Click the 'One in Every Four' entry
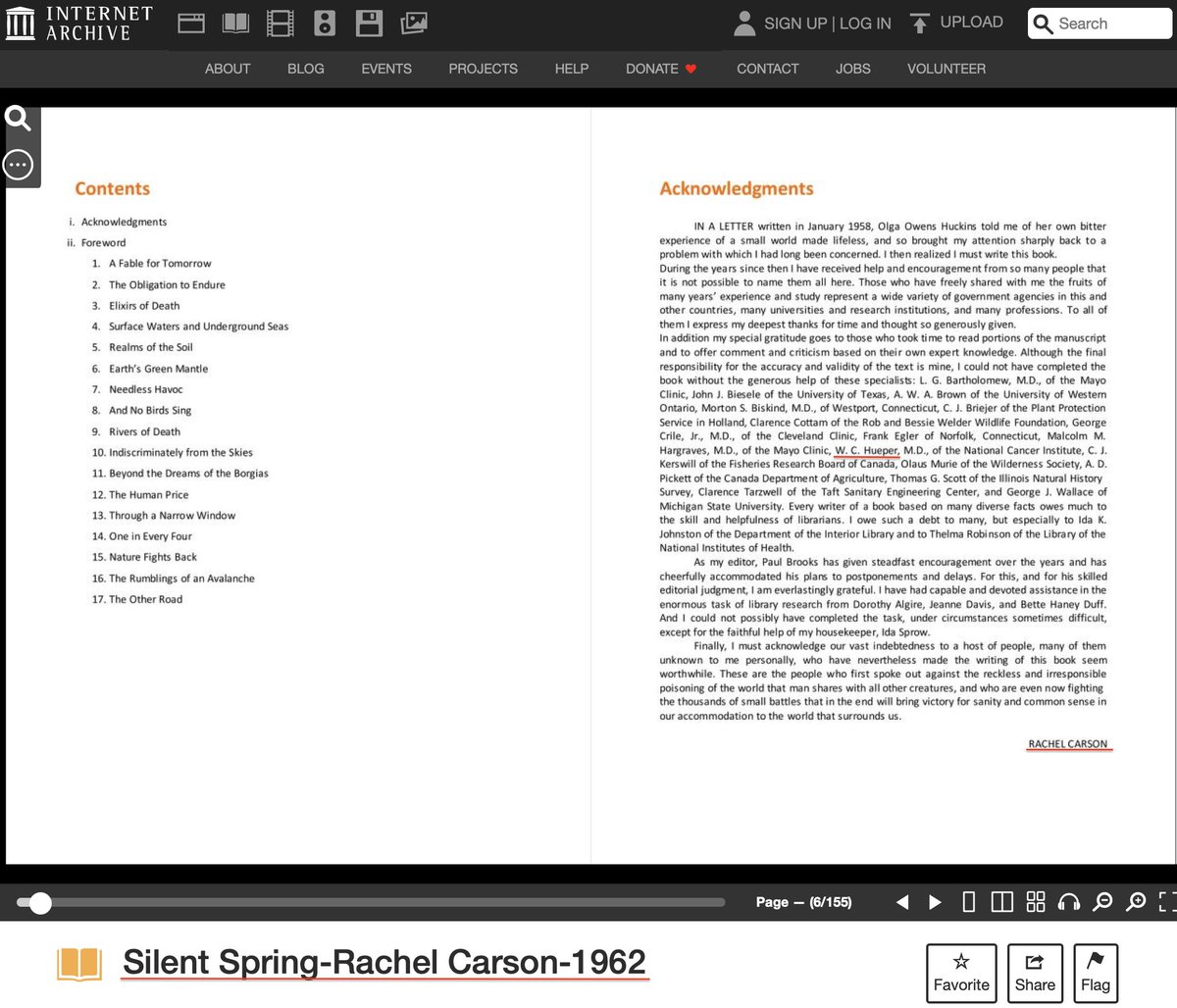 pyautogui.click(x=150, y=536)
